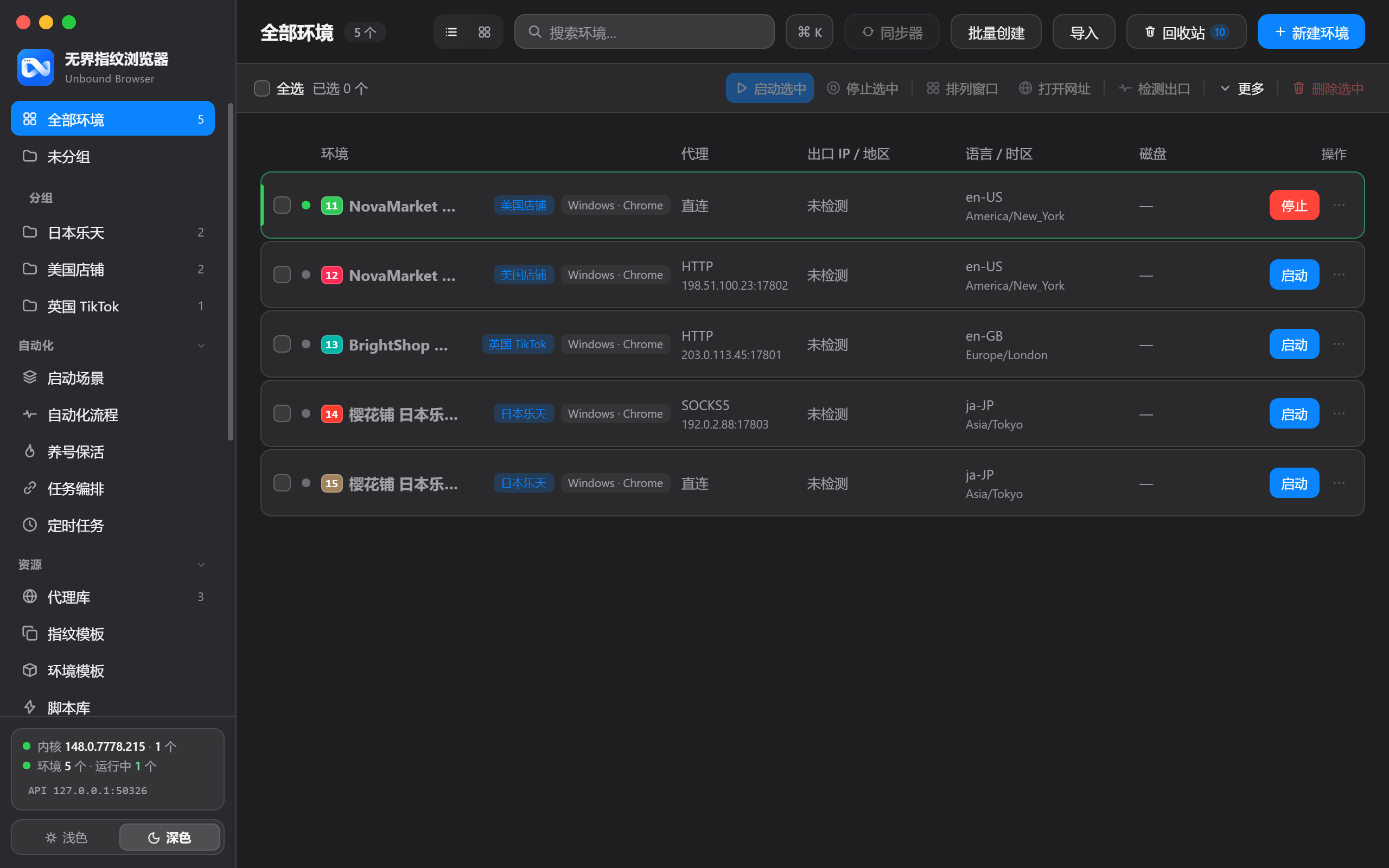Click 排列窗口 toolbar item
The image size is (1389, 868).
click(x=963, y=88)
